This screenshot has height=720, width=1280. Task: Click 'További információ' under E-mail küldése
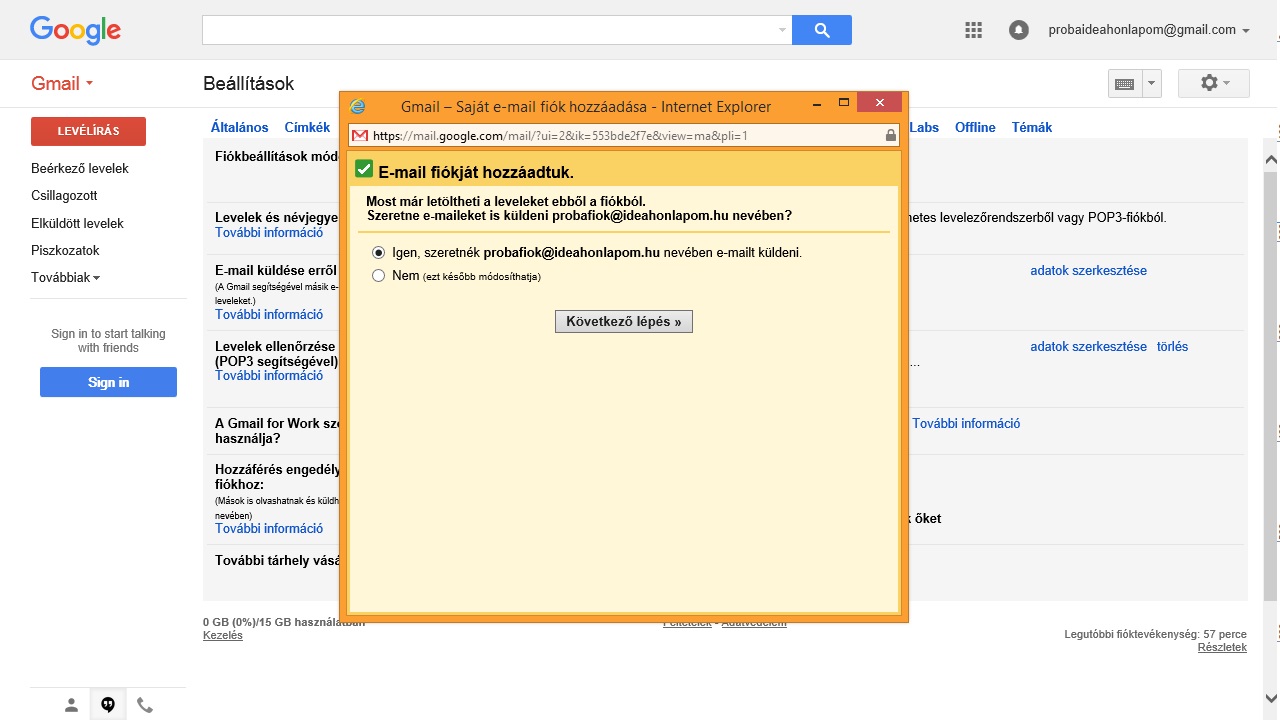coord(269,314)
